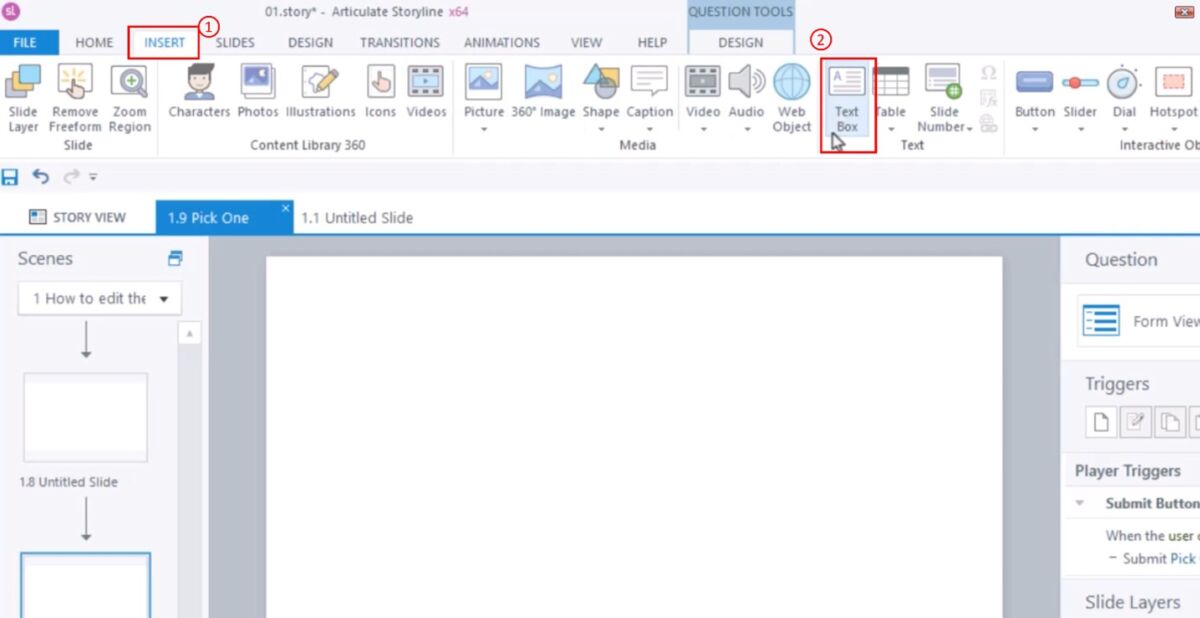The image size is (1200, 618).
Task: Select the 1.8 Untitled Slide thumbnail
Action: [x=86, y=419]
